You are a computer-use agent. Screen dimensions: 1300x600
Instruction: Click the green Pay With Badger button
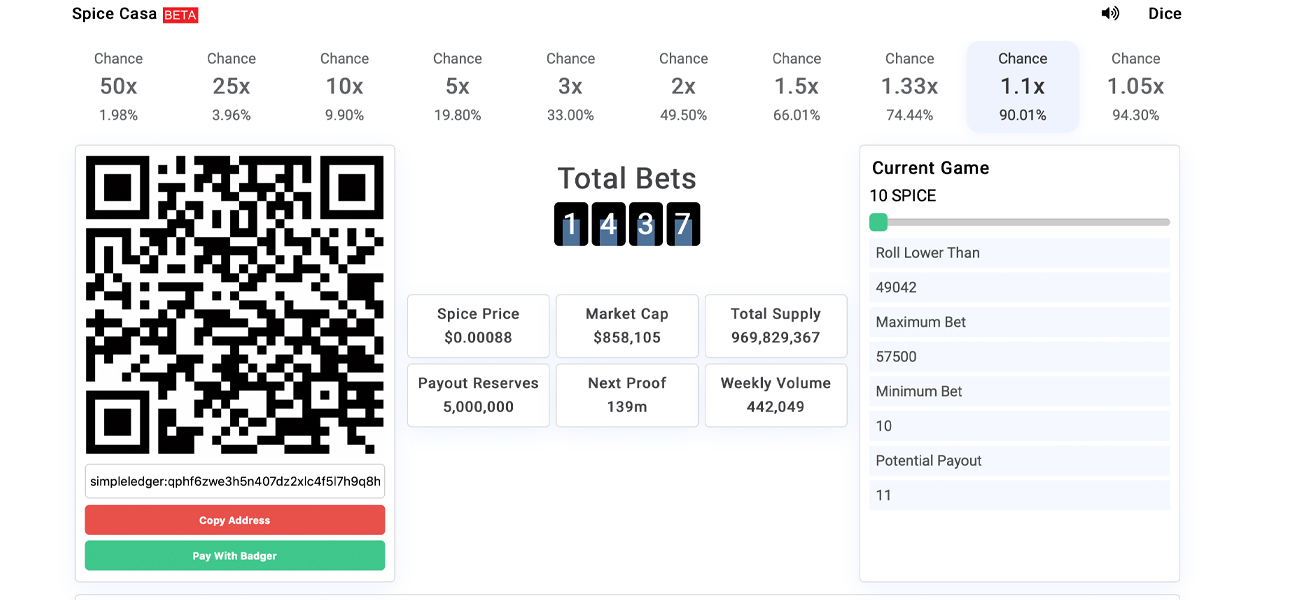(x=235, y=556)
